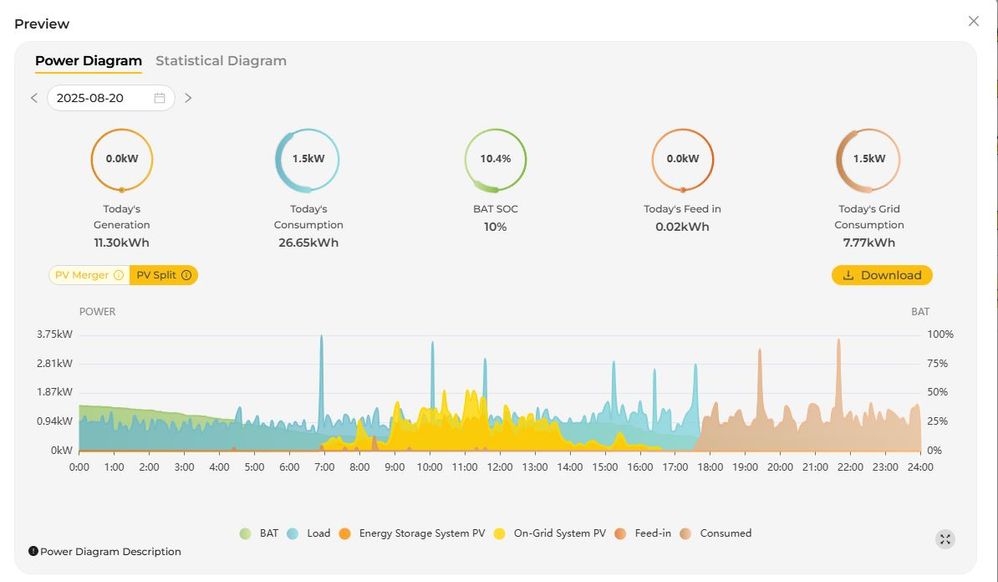Select the PV Split option
This screenshot has width=998, height=582.
pos(157,275)
